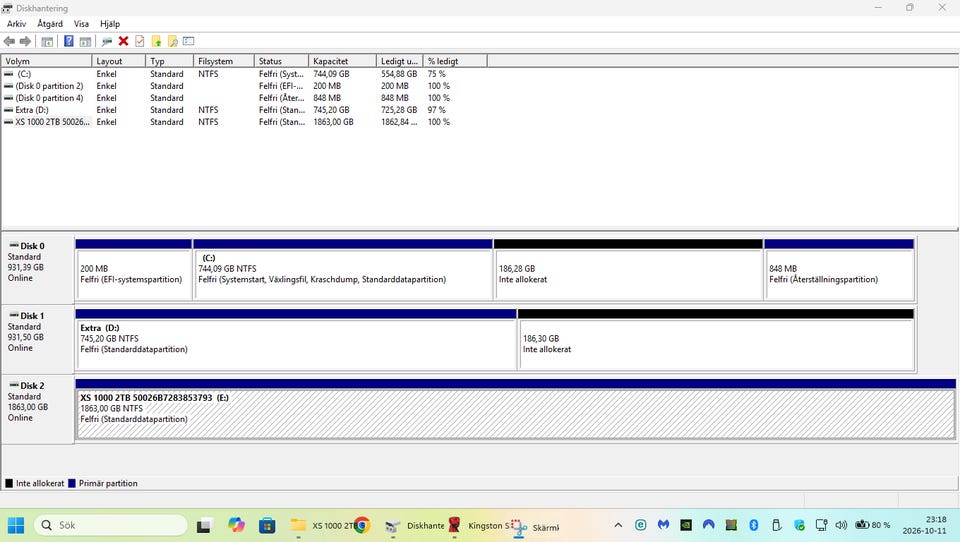Switch to the Diskhantering taskbar button
This screenshot has height=542, width=960.
coord(414,525)
